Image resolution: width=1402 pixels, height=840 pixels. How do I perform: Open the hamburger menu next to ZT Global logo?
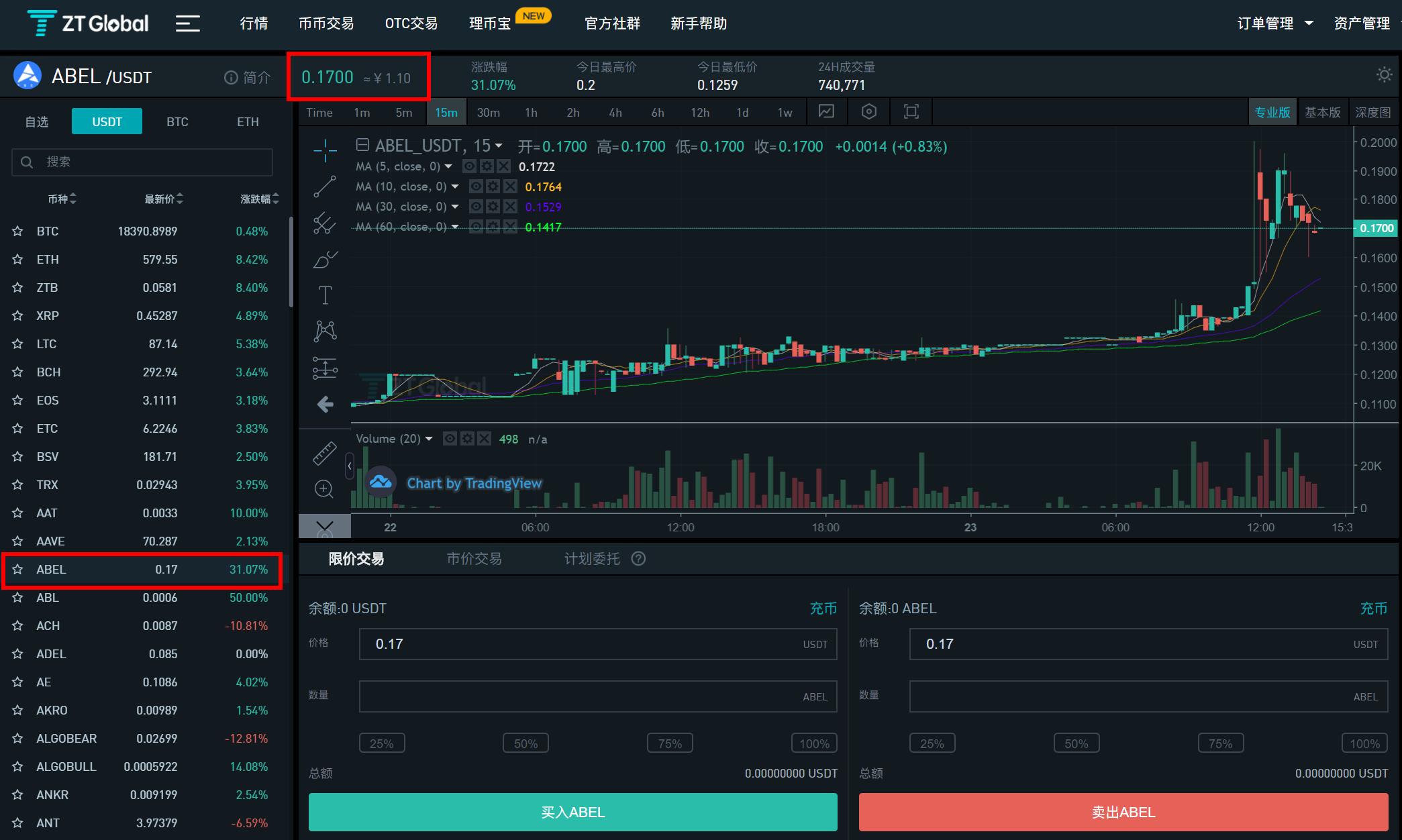(x=188, y=23)
